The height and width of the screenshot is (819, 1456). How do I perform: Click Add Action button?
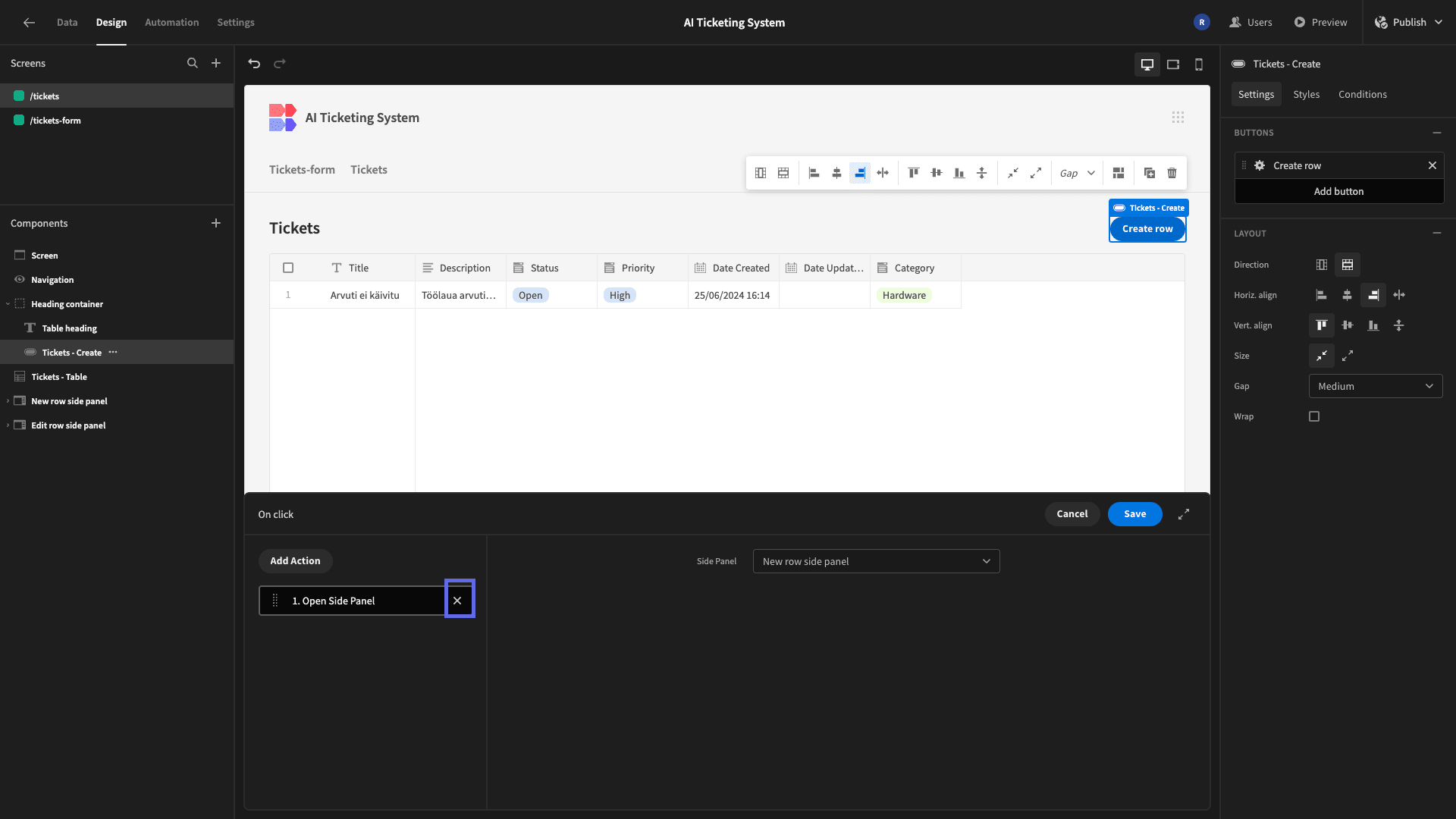tap(296, 562)
